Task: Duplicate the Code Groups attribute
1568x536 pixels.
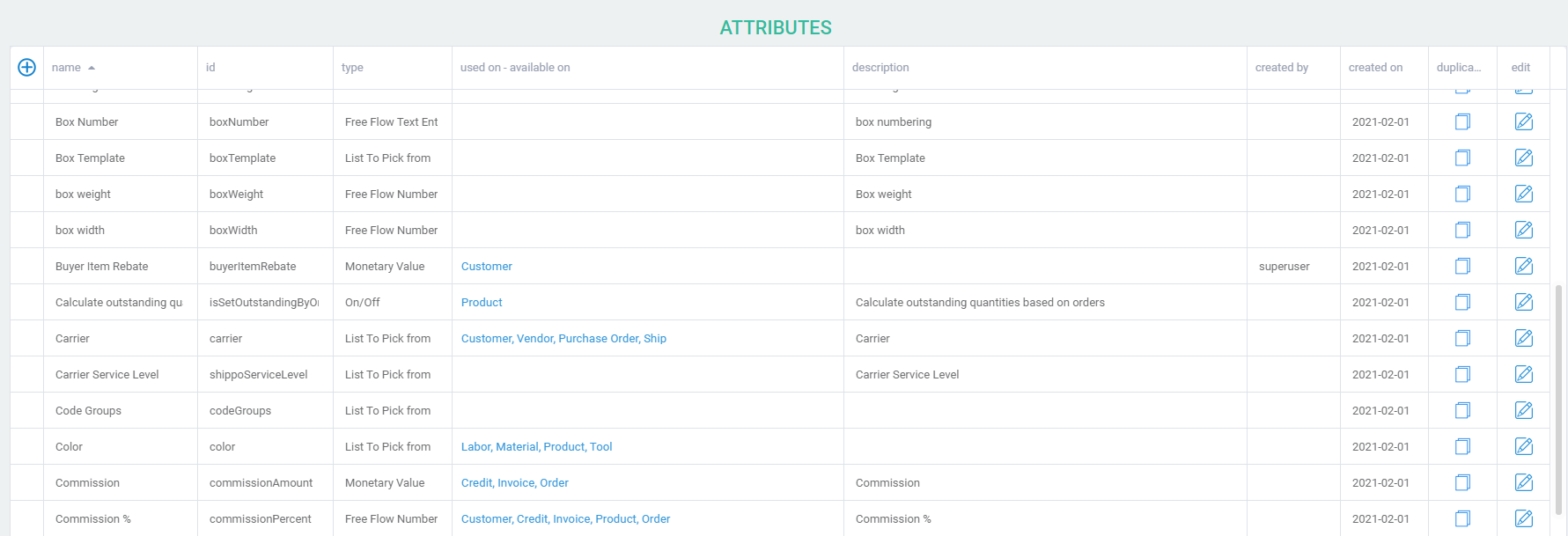Action: (1463, 410)
